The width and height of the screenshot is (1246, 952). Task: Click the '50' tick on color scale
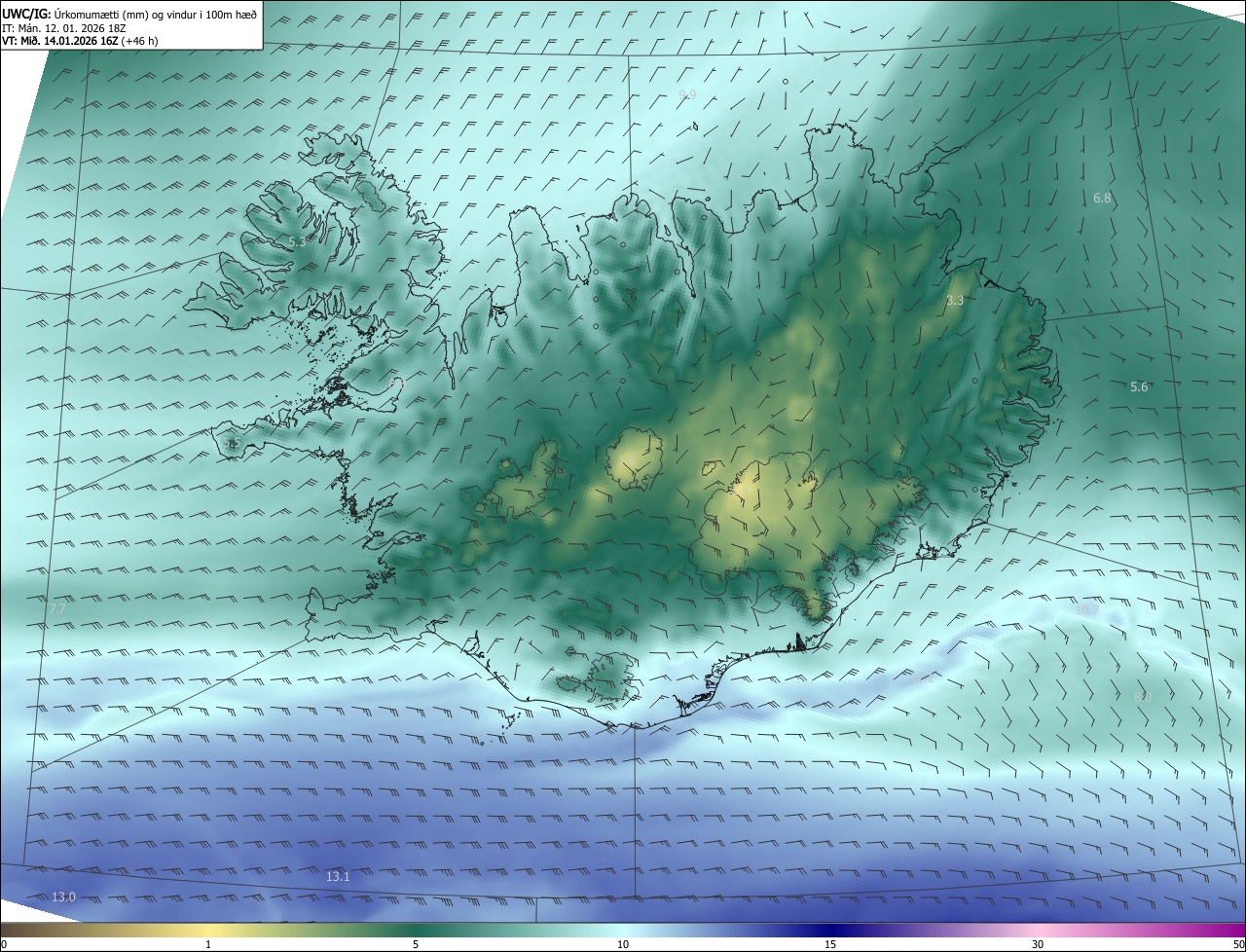tap(1238, 944)
